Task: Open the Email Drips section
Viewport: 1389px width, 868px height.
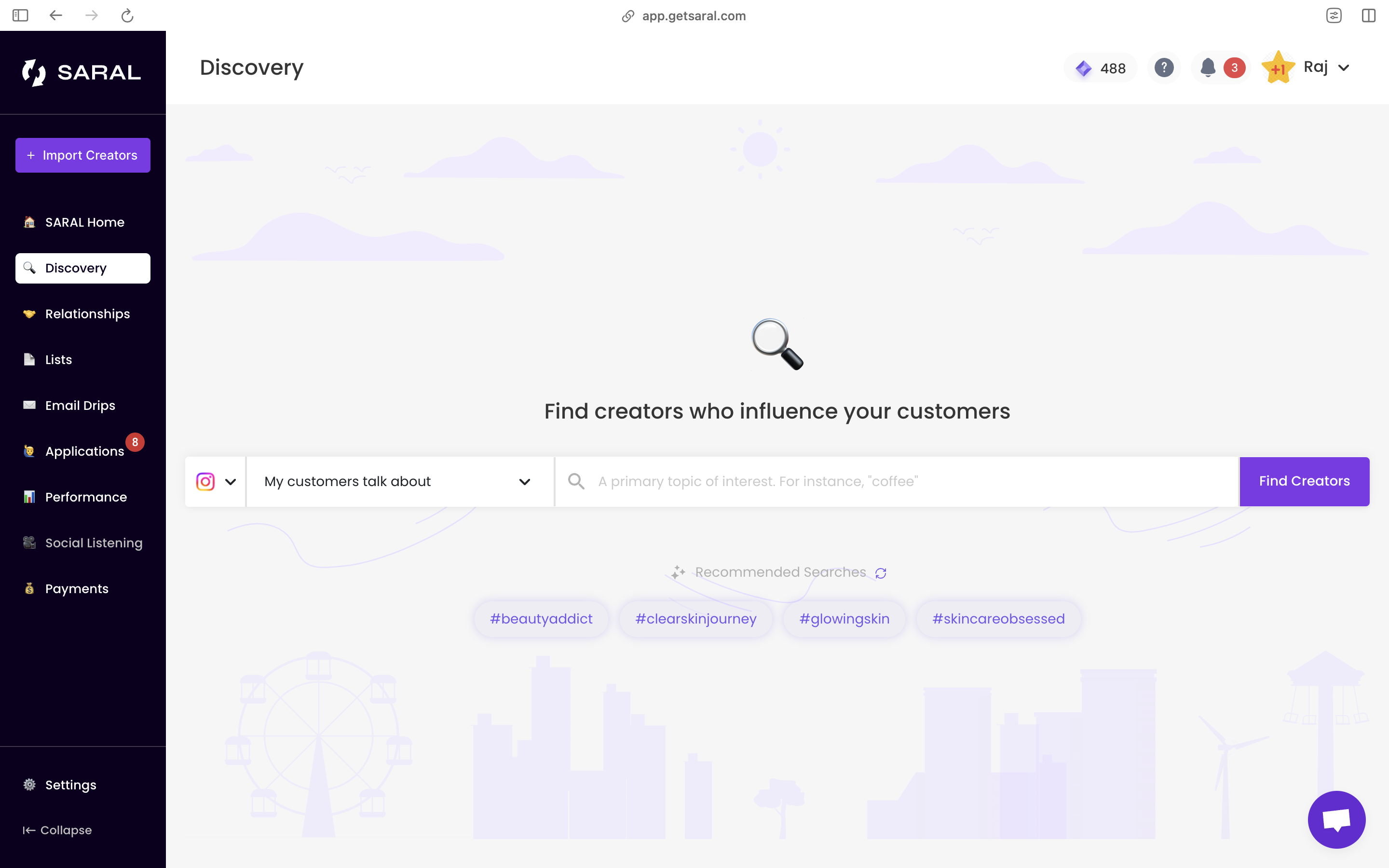Action: pyautogui.click(x=80, y=405)
